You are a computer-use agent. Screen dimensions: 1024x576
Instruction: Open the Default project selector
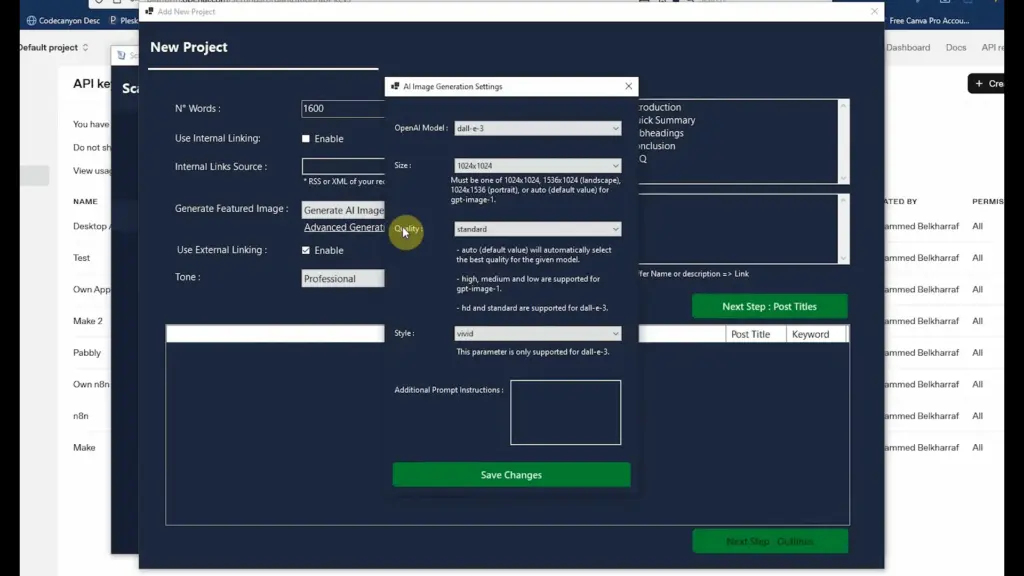[50, 47]
